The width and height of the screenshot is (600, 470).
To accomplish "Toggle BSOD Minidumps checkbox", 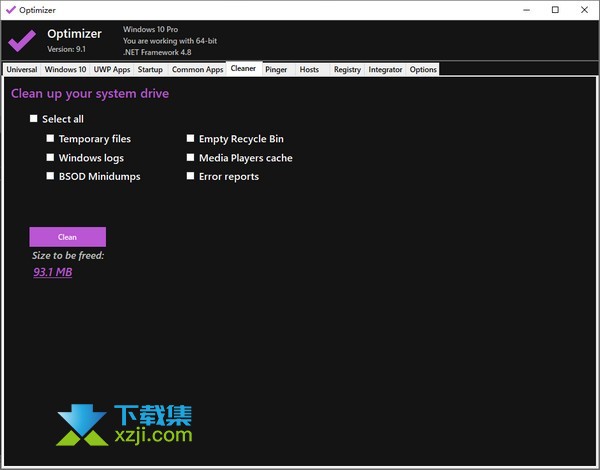I will point(50,176).
